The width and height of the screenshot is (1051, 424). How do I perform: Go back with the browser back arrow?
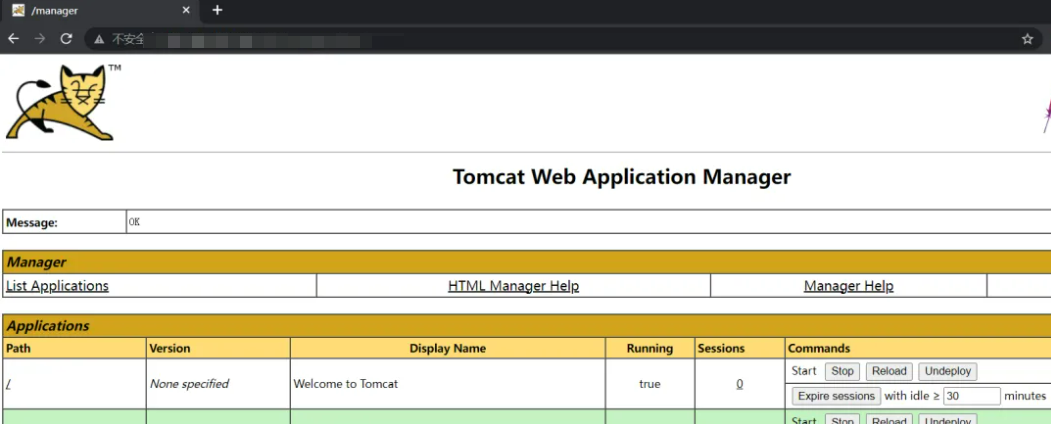coord(13,39)
